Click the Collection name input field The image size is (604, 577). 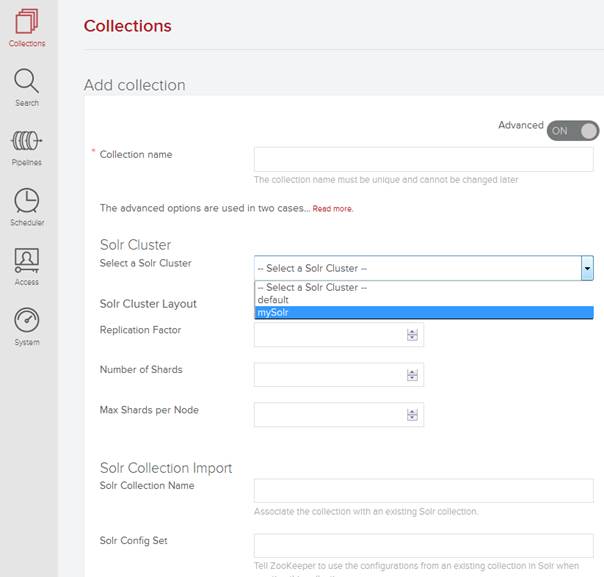(423, 160)
